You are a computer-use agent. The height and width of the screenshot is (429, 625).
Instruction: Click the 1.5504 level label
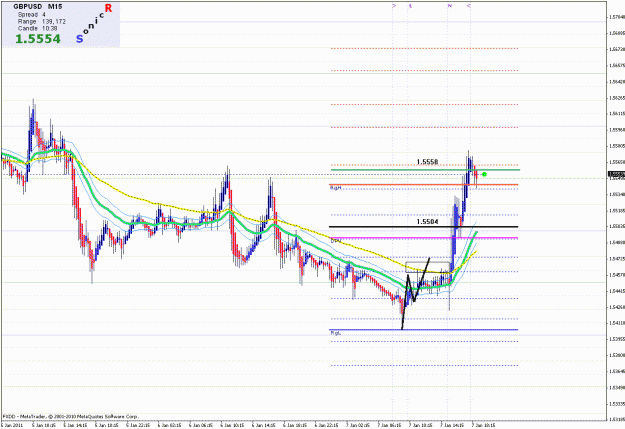(427, 222)
